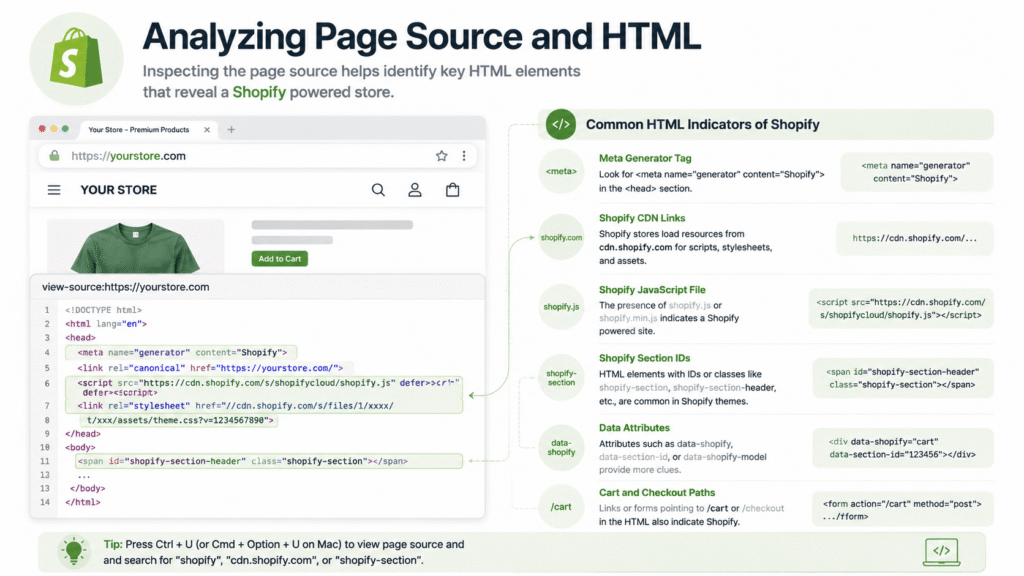
Task: Open the account user icon
Action: (x=415, y=190)
